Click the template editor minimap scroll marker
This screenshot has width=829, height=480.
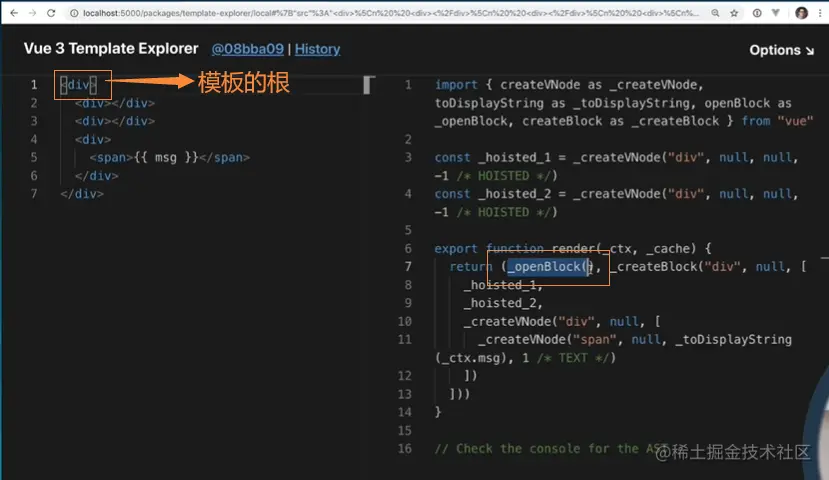pyautogui.click(x=369, y=85)
